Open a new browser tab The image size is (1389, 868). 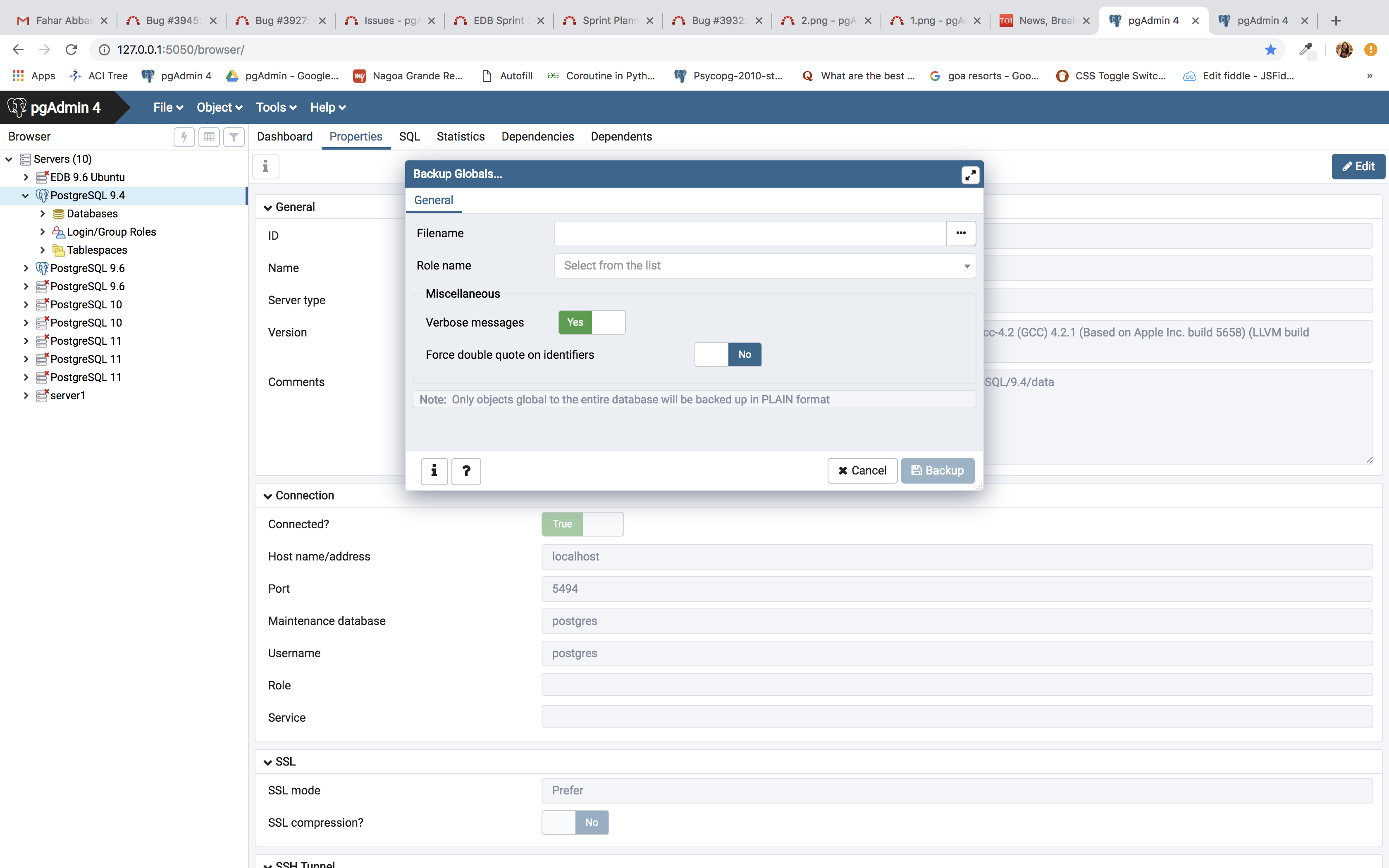coord(1336,21)
